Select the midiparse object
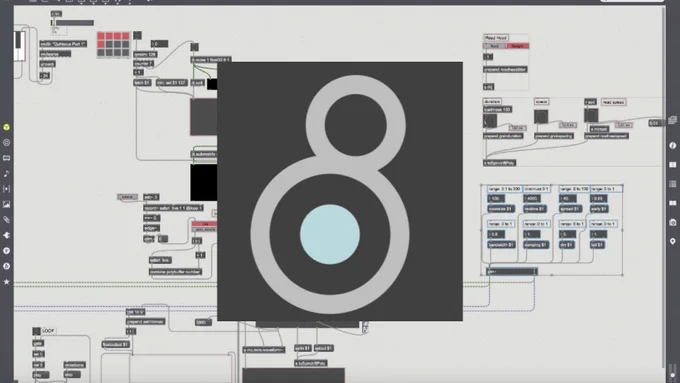 pyautogui.click(x=55, y=54)
